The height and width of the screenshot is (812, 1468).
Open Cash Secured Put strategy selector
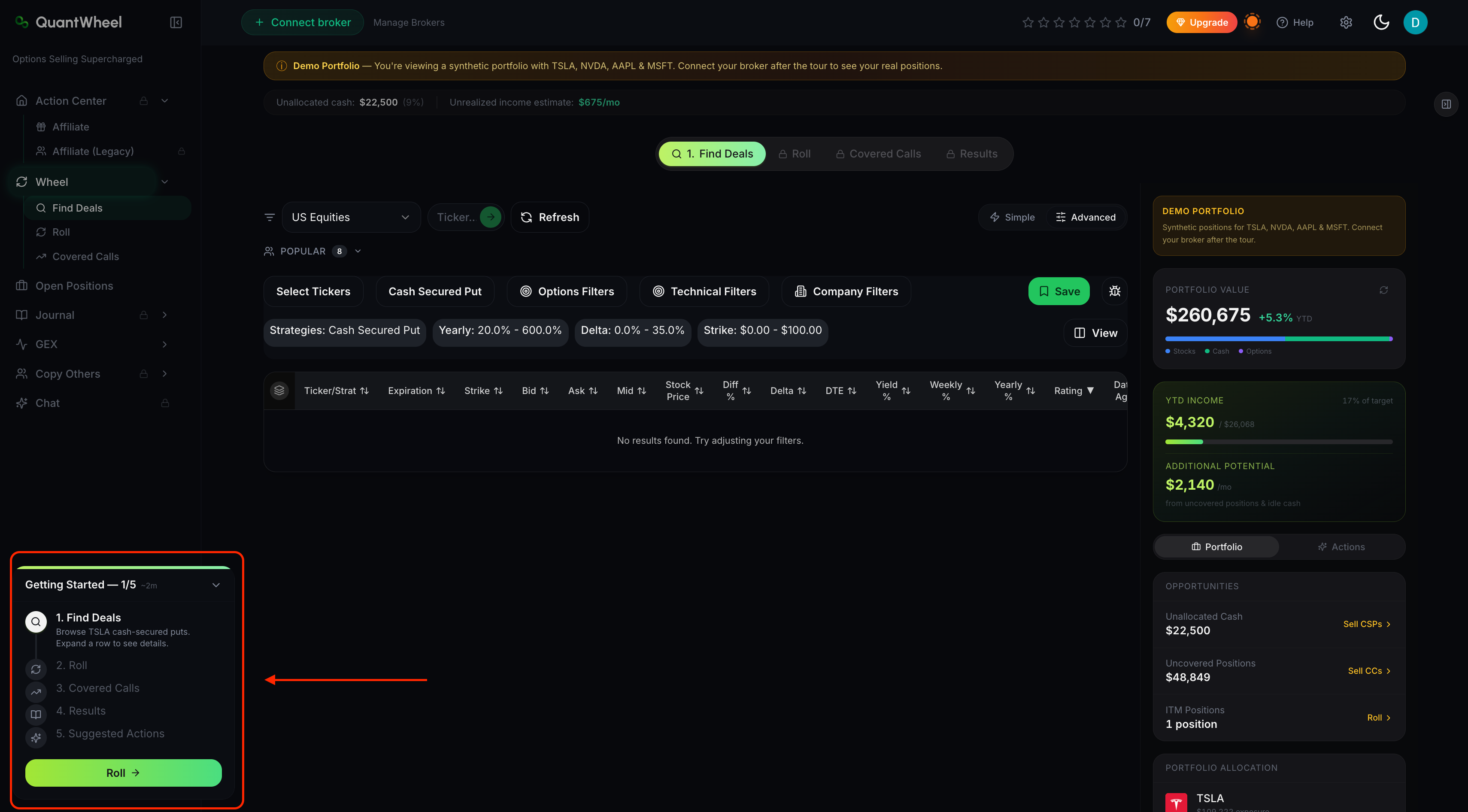435,291
